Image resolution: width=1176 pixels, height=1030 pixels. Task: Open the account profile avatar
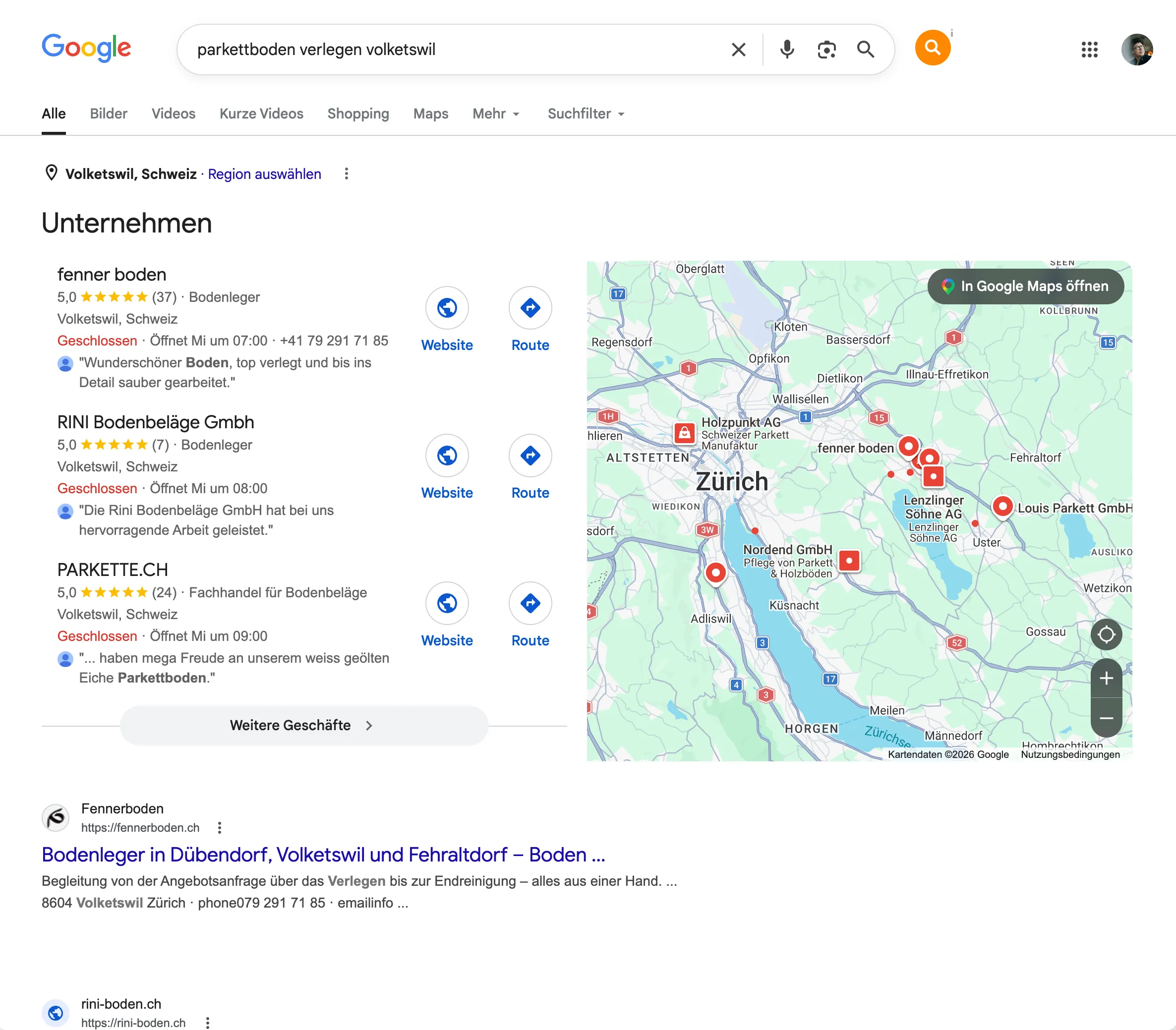pyautogui.click(x=1137, y=50)
